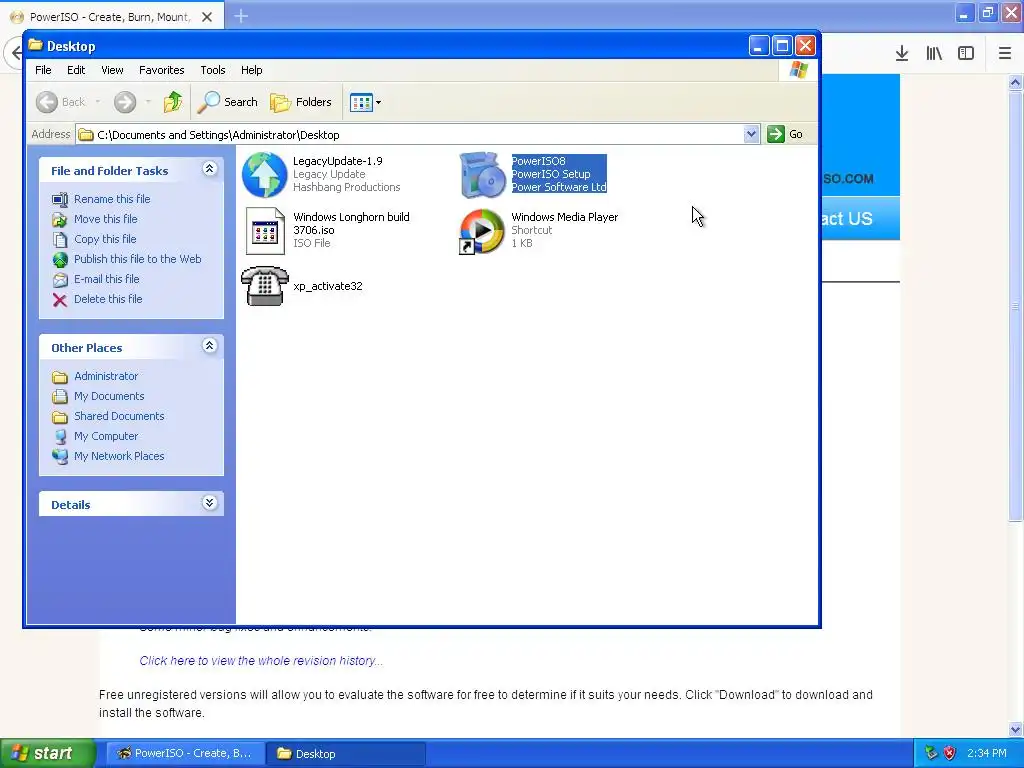
Task: Click Publish this file to the Web
Action: coord(137,259)
